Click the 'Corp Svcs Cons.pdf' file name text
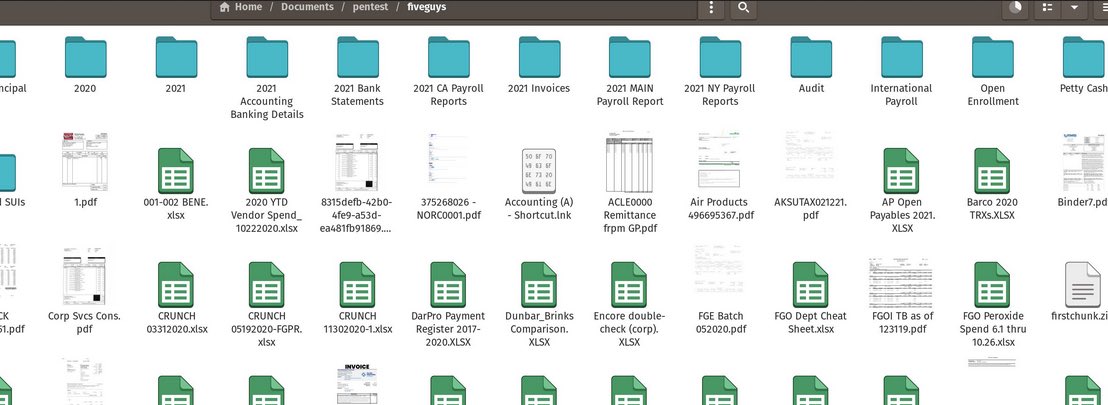 tap(85, 322)
